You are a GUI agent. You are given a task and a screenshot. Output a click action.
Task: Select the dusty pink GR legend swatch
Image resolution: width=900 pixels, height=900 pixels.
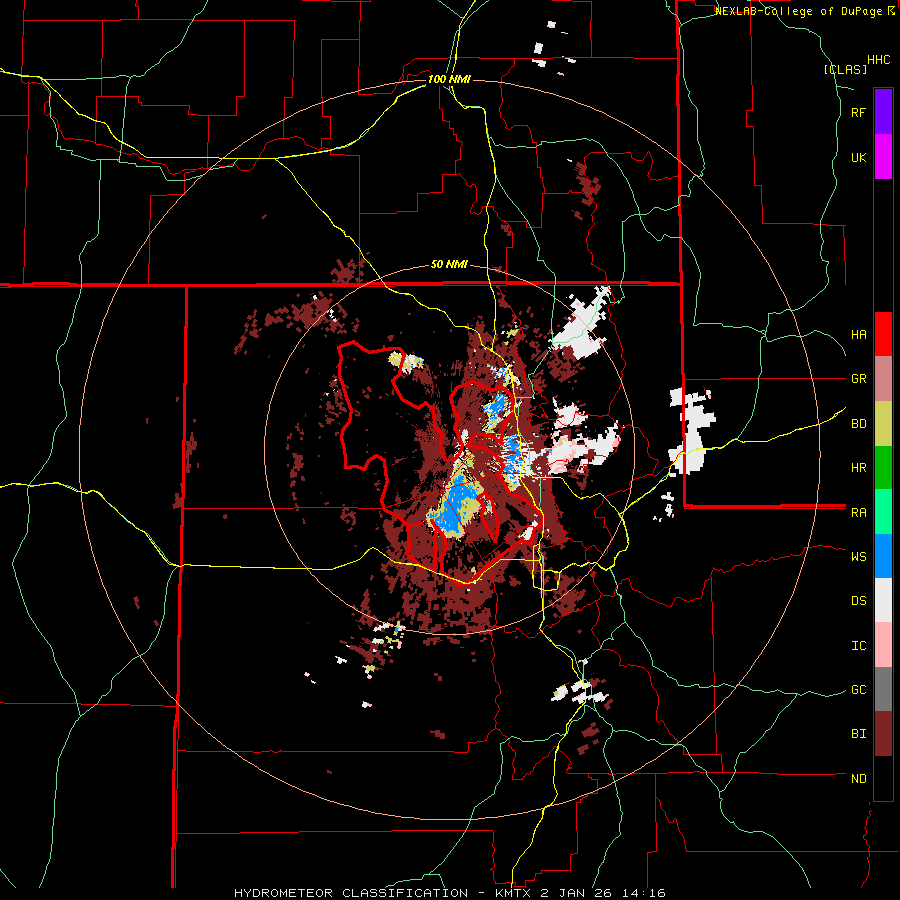(883, 379)
